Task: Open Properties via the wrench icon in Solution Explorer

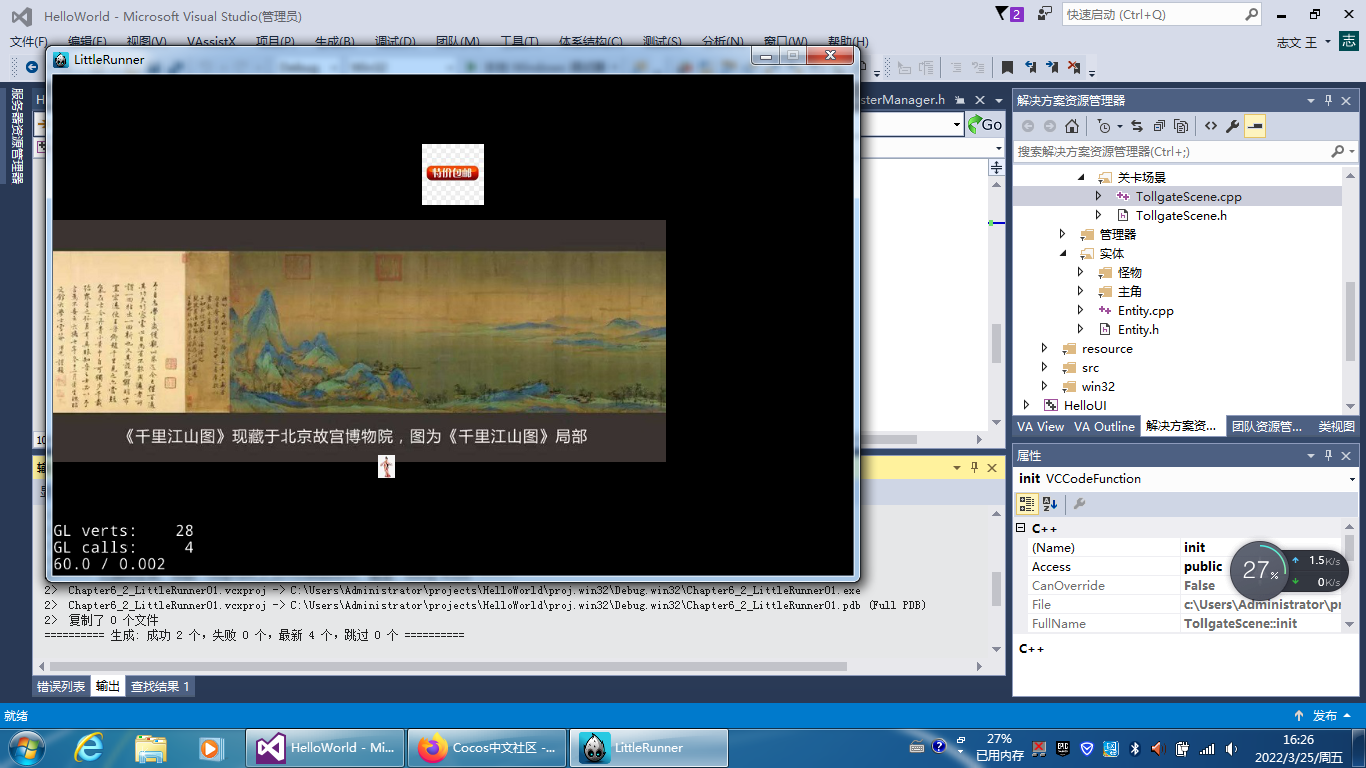Action: click(1233, 126)
